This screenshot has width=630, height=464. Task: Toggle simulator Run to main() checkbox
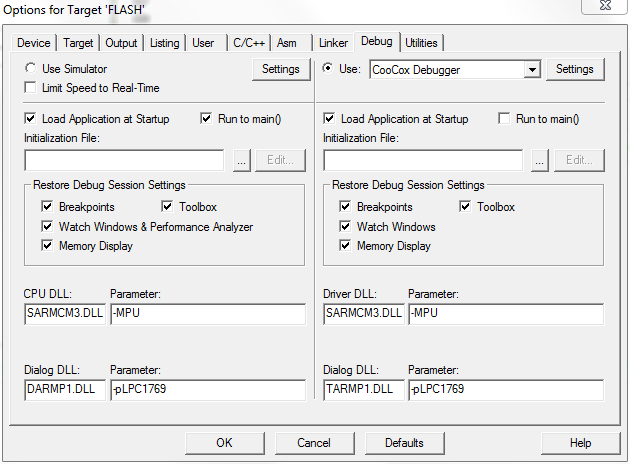206,119
